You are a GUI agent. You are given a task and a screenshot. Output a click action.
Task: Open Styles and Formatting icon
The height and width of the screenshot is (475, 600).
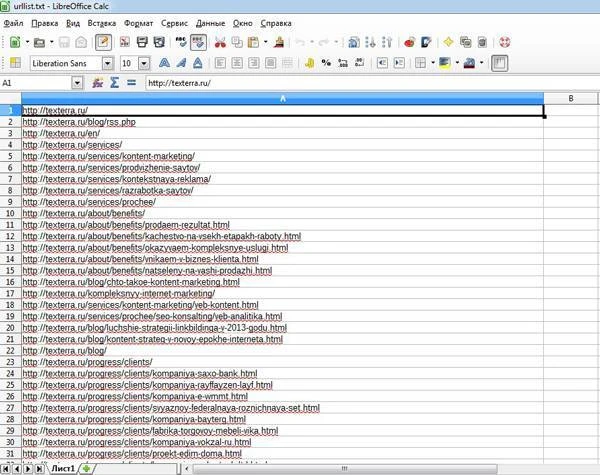15,63
